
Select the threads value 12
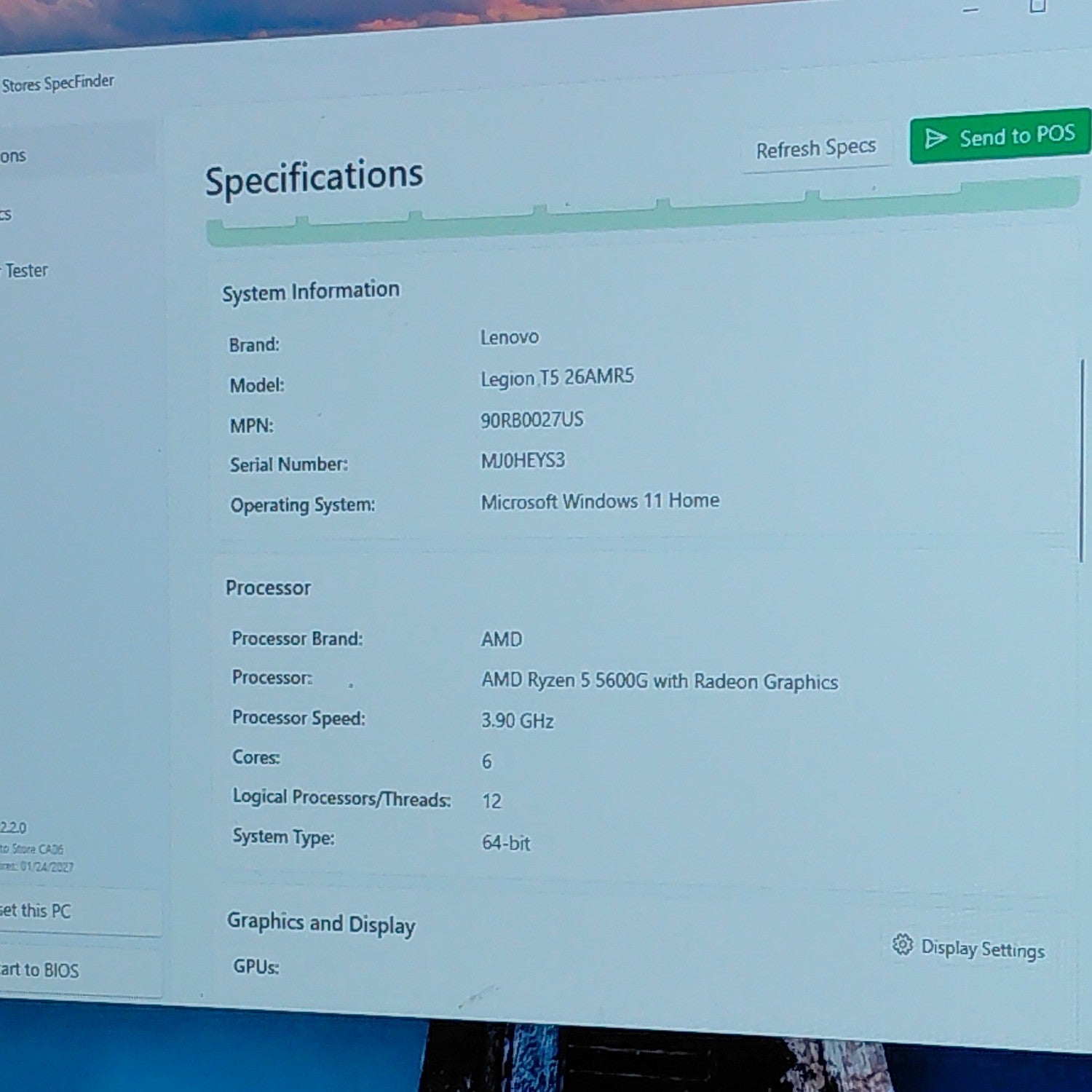492,802
